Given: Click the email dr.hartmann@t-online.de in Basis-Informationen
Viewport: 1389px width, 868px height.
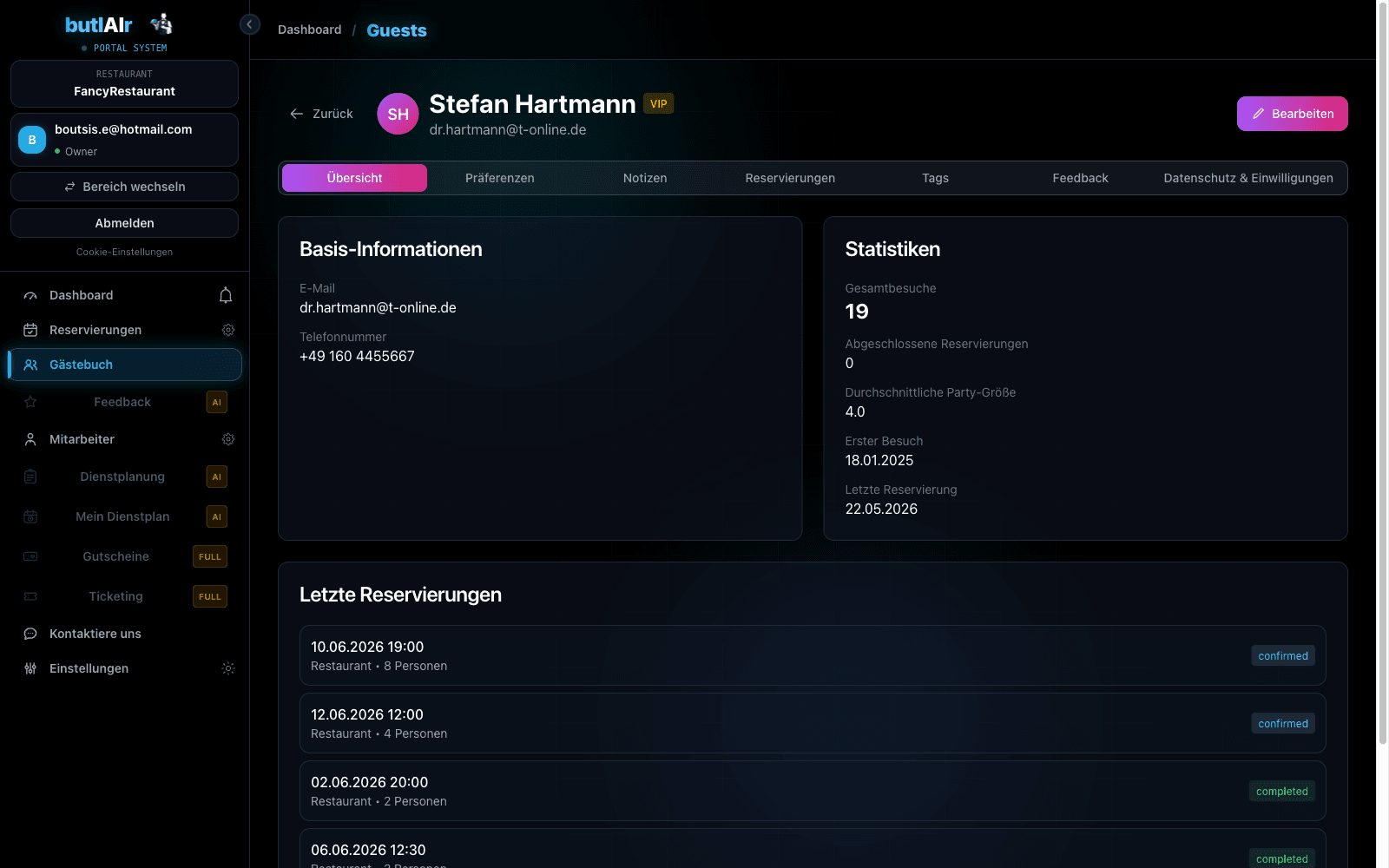Looking at the screenshot, I should (x=378, y=307).
